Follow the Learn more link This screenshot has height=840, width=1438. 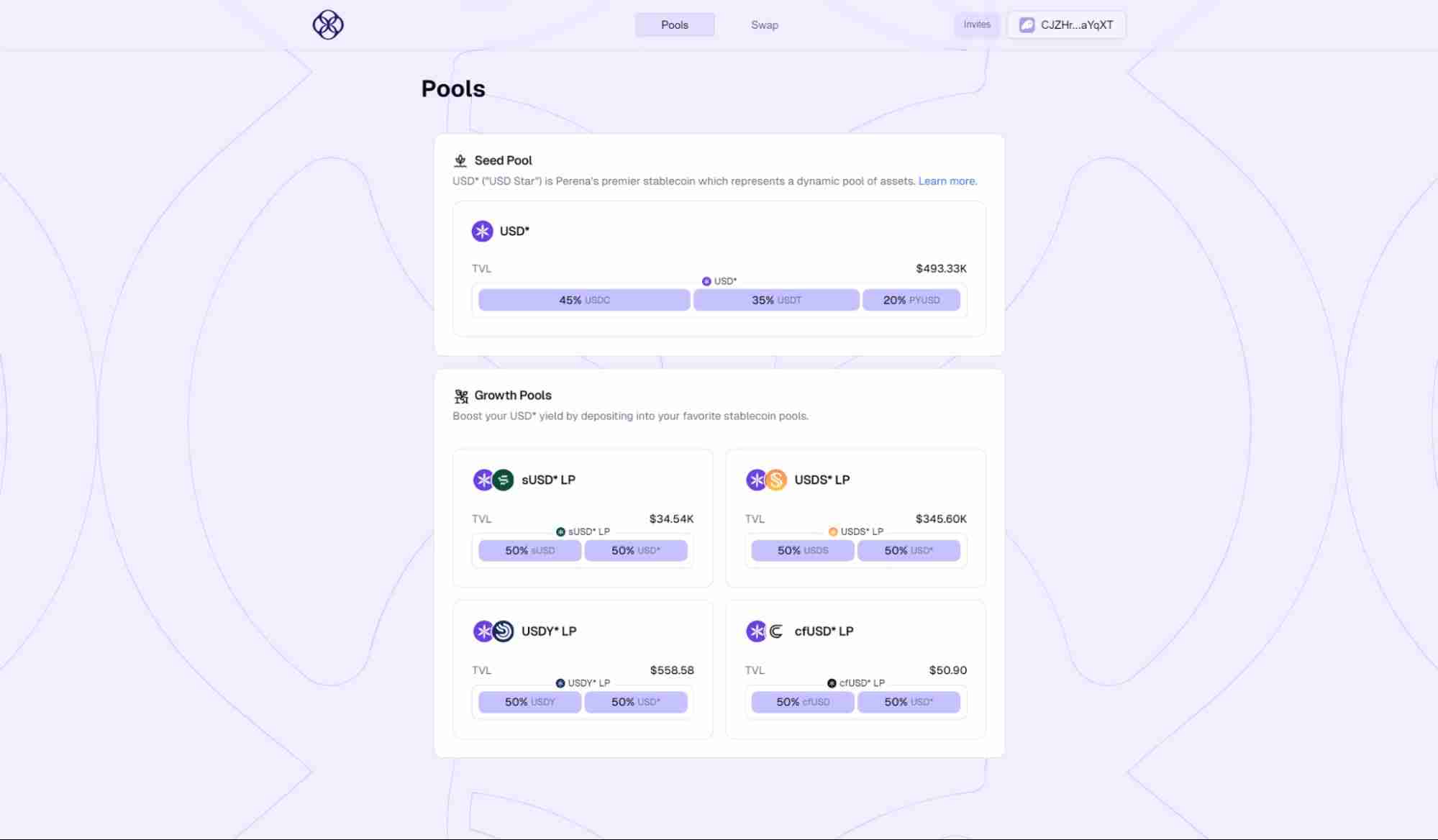pos(947,181)
